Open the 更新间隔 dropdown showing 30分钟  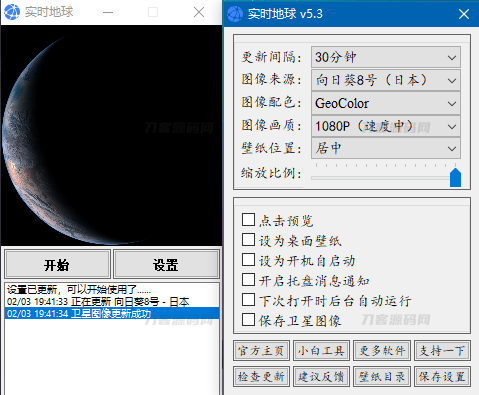(386, 57)
